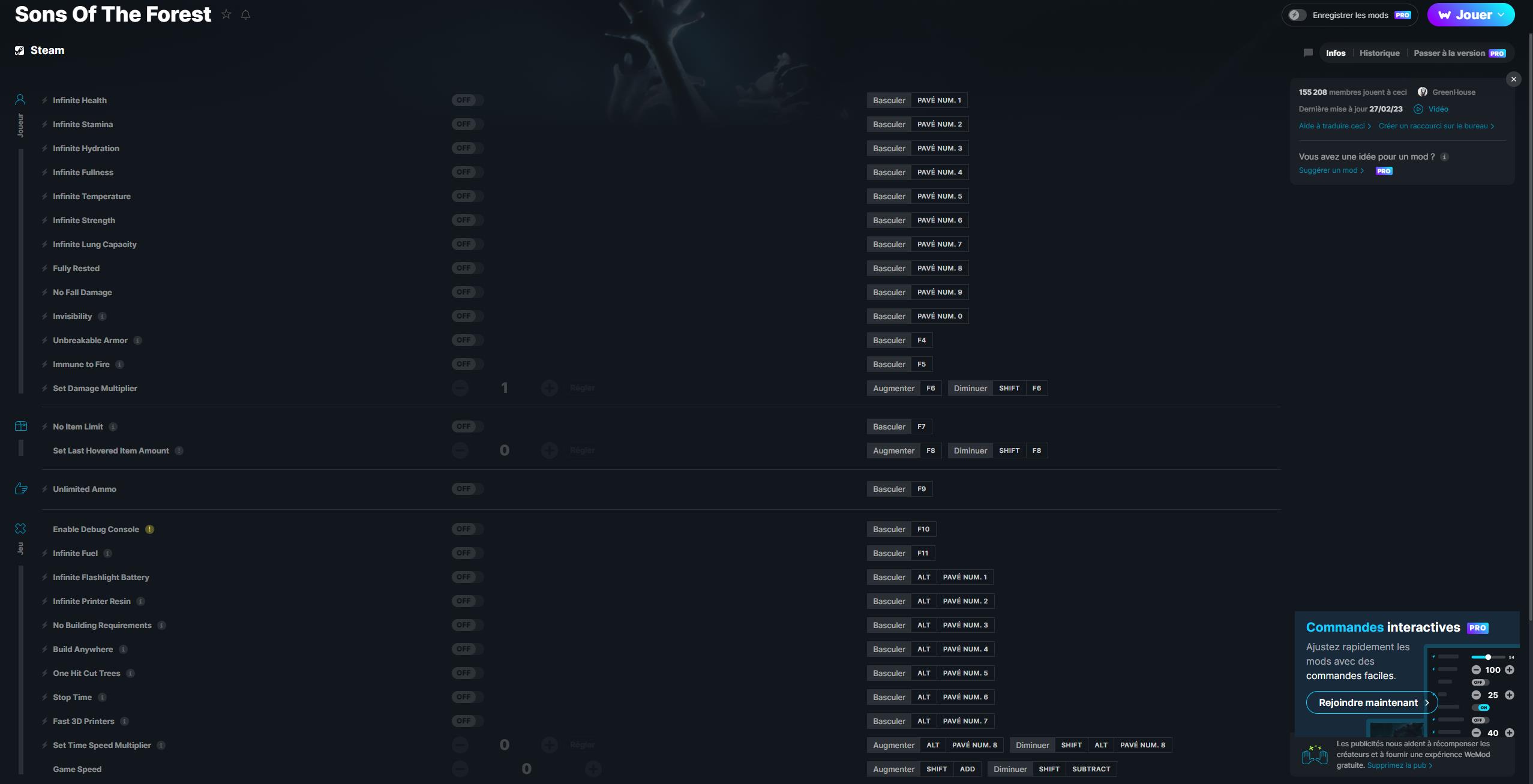
Task: Turn on the Enregistrer les mods toggle
Action: 1297,15
